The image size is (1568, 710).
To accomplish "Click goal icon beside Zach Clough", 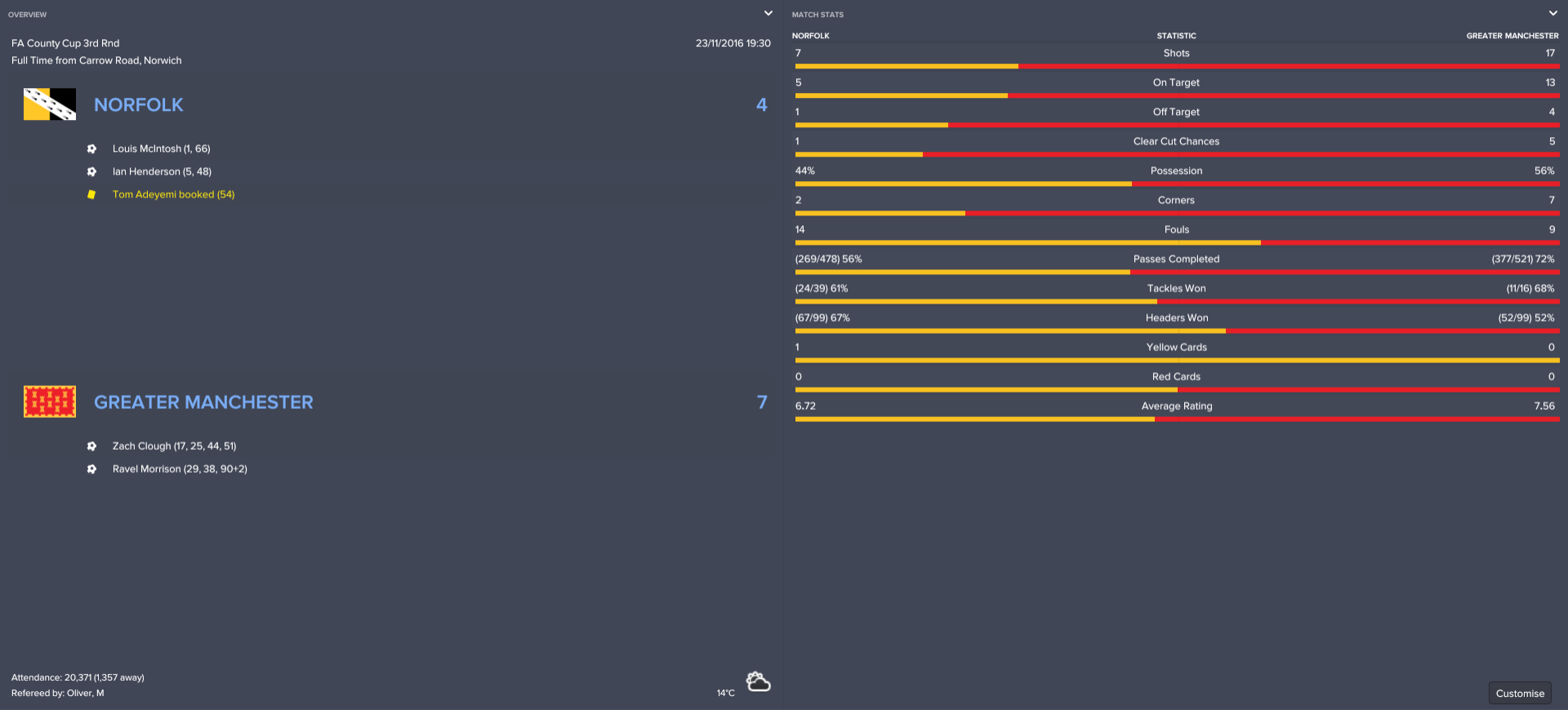I will (x=91, y=446).
